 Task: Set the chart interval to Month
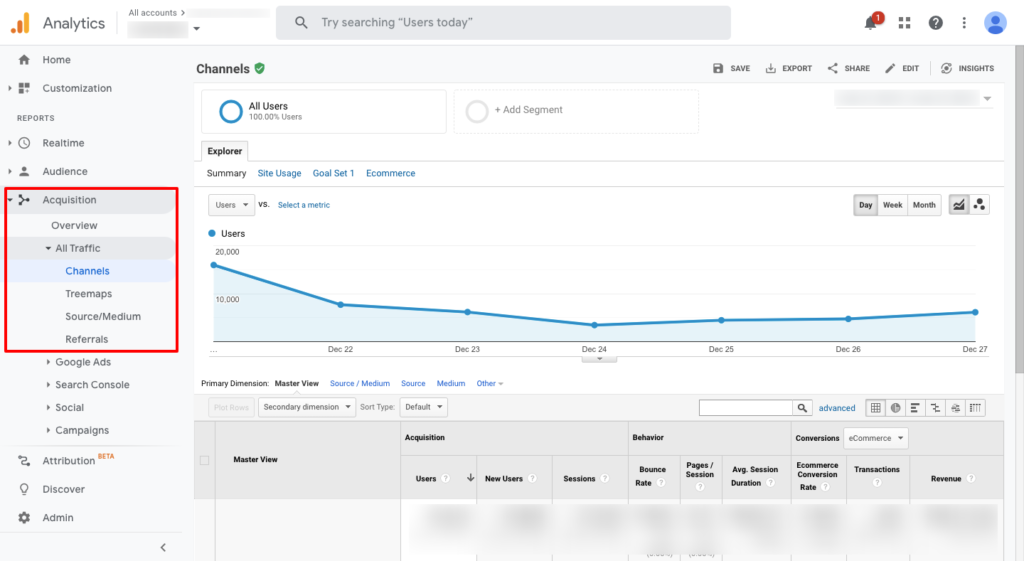[x=924, y=205]
